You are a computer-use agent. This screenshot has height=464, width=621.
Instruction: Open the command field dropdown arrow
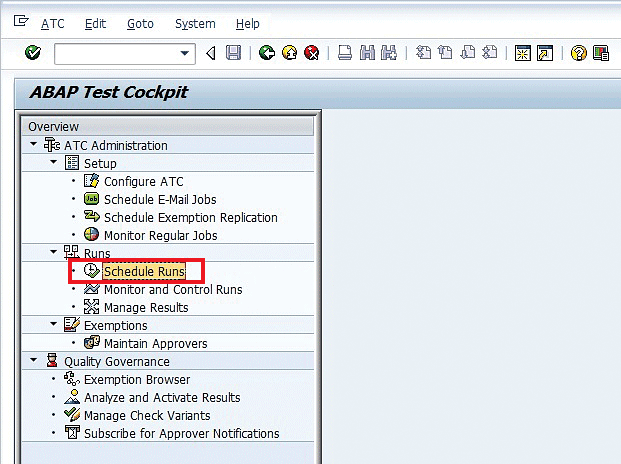coord(185,53)
